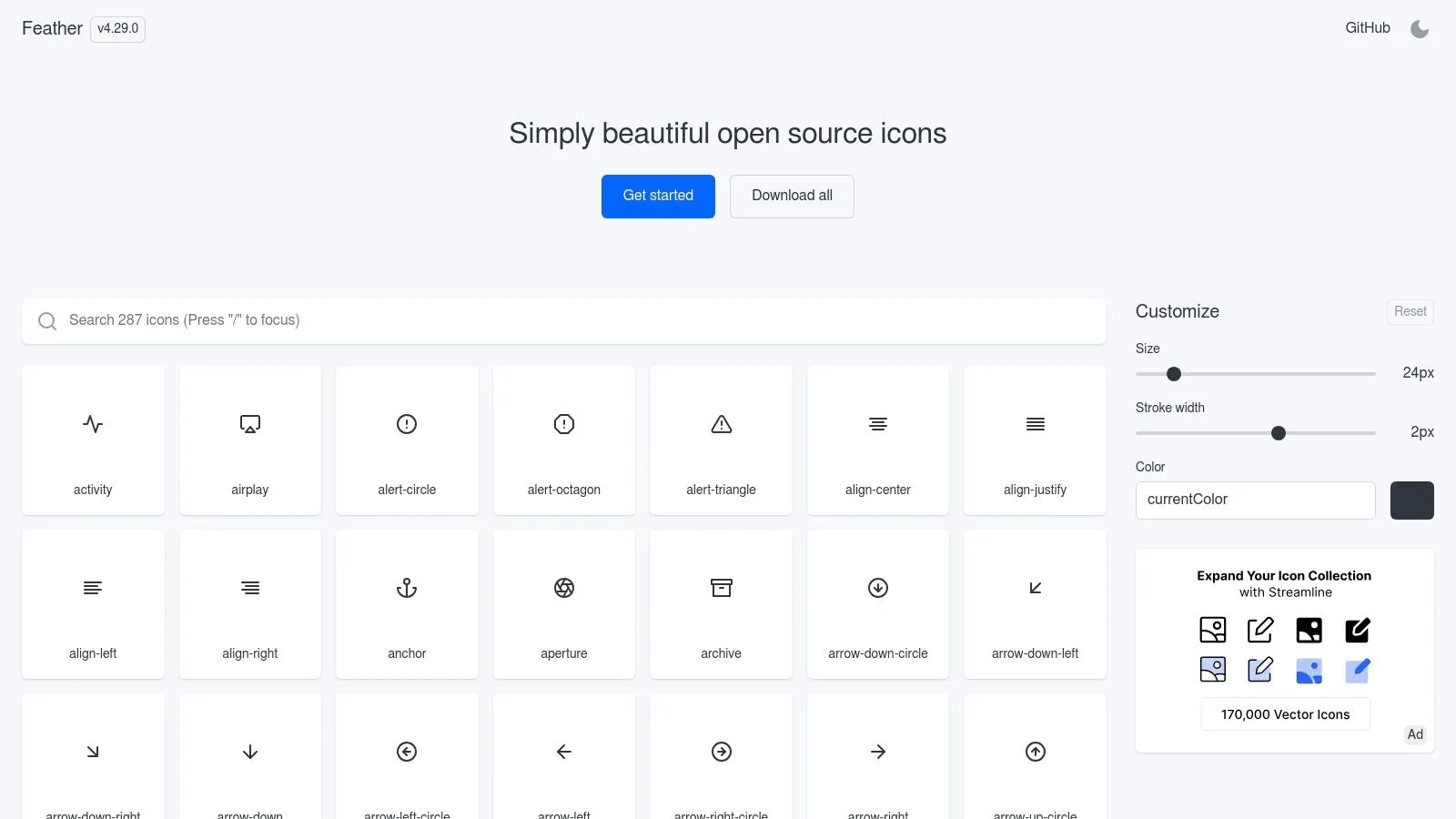Select the airplay icon
The image size is (1456, 819).
tap(249, 424)
